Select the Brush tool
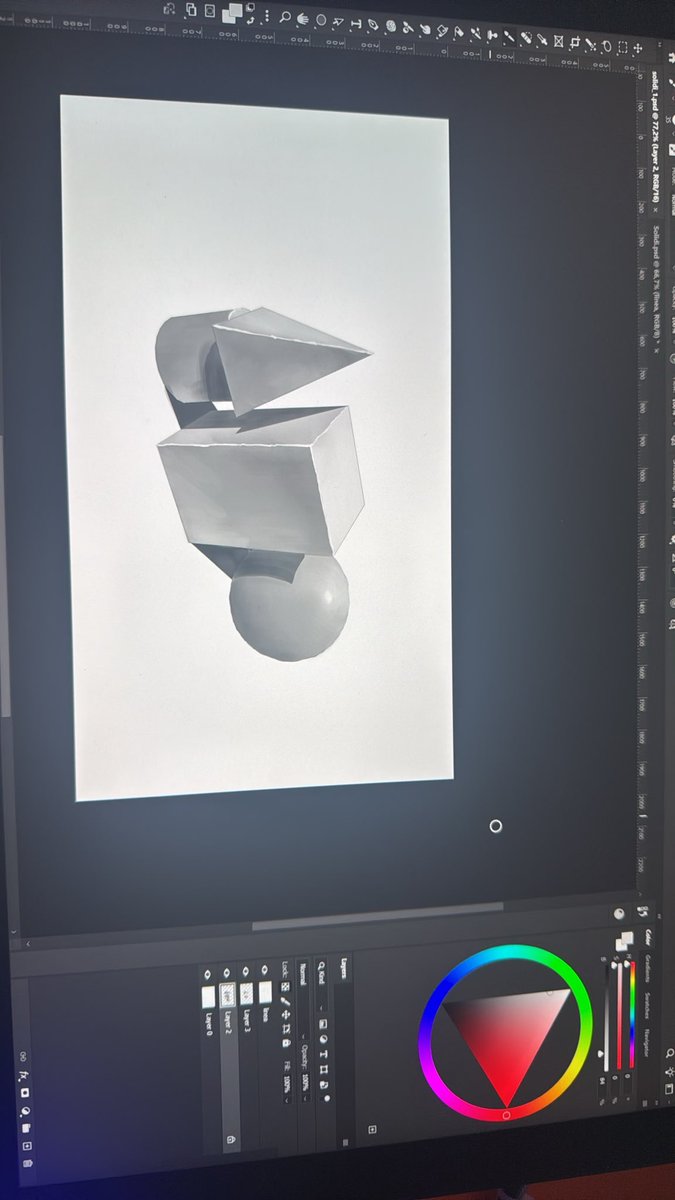The image size is (675, 1200). (509, 36)
